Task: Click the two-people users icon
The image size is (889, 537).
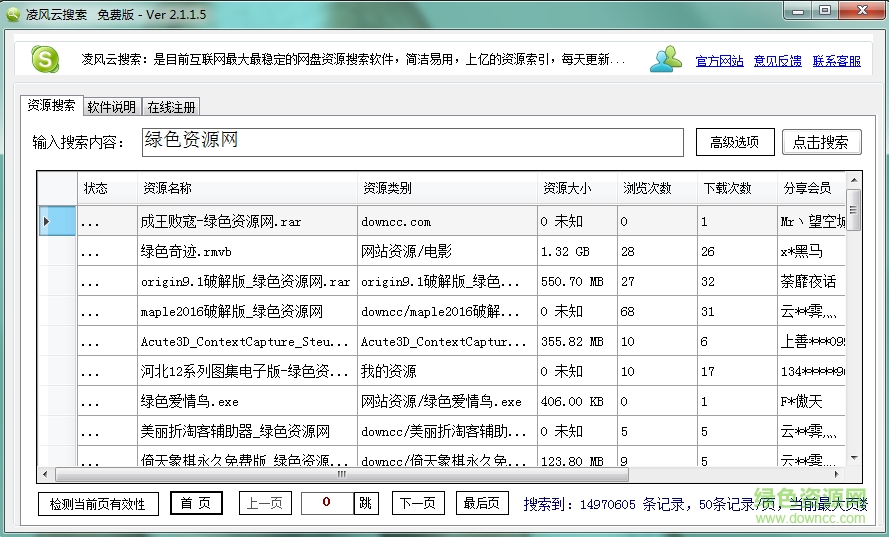Action: point(665,60)
